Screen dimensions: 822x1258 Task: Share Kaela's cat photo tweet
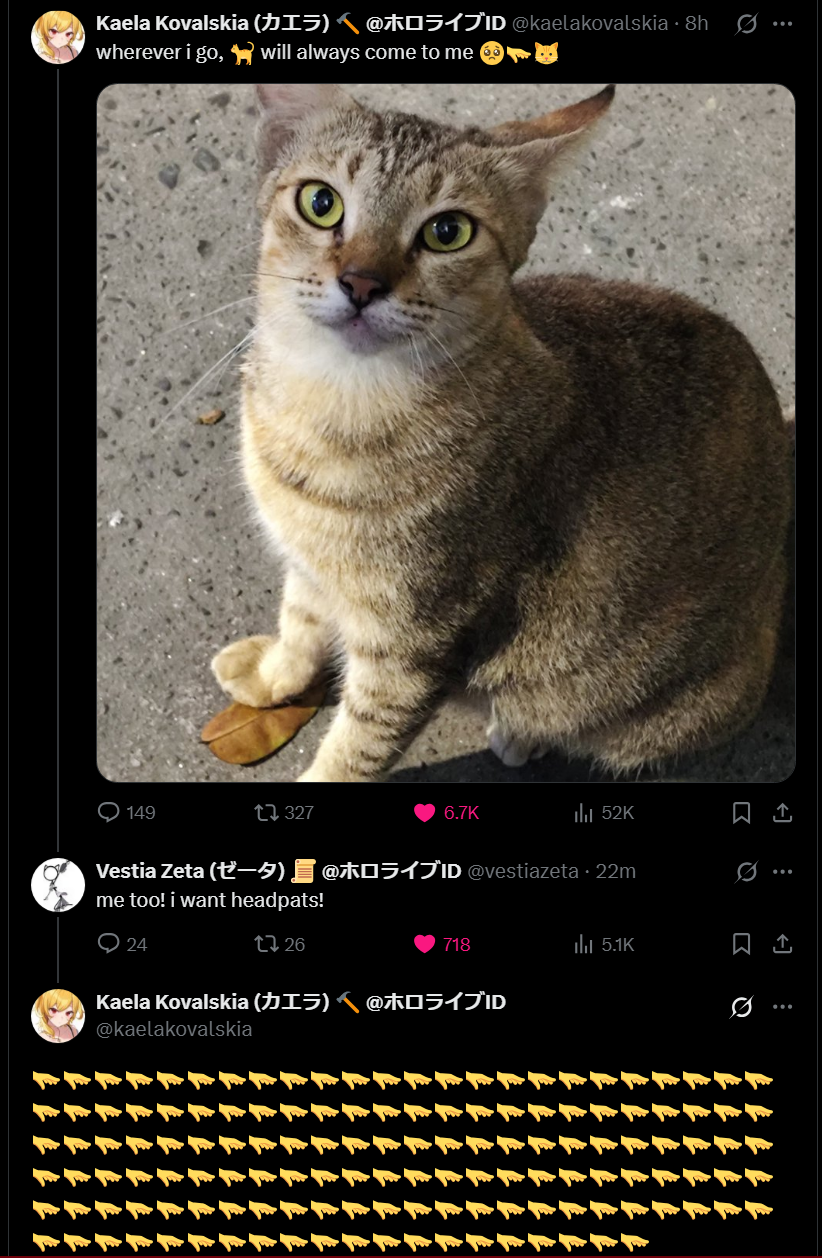[x=783, y=812]
